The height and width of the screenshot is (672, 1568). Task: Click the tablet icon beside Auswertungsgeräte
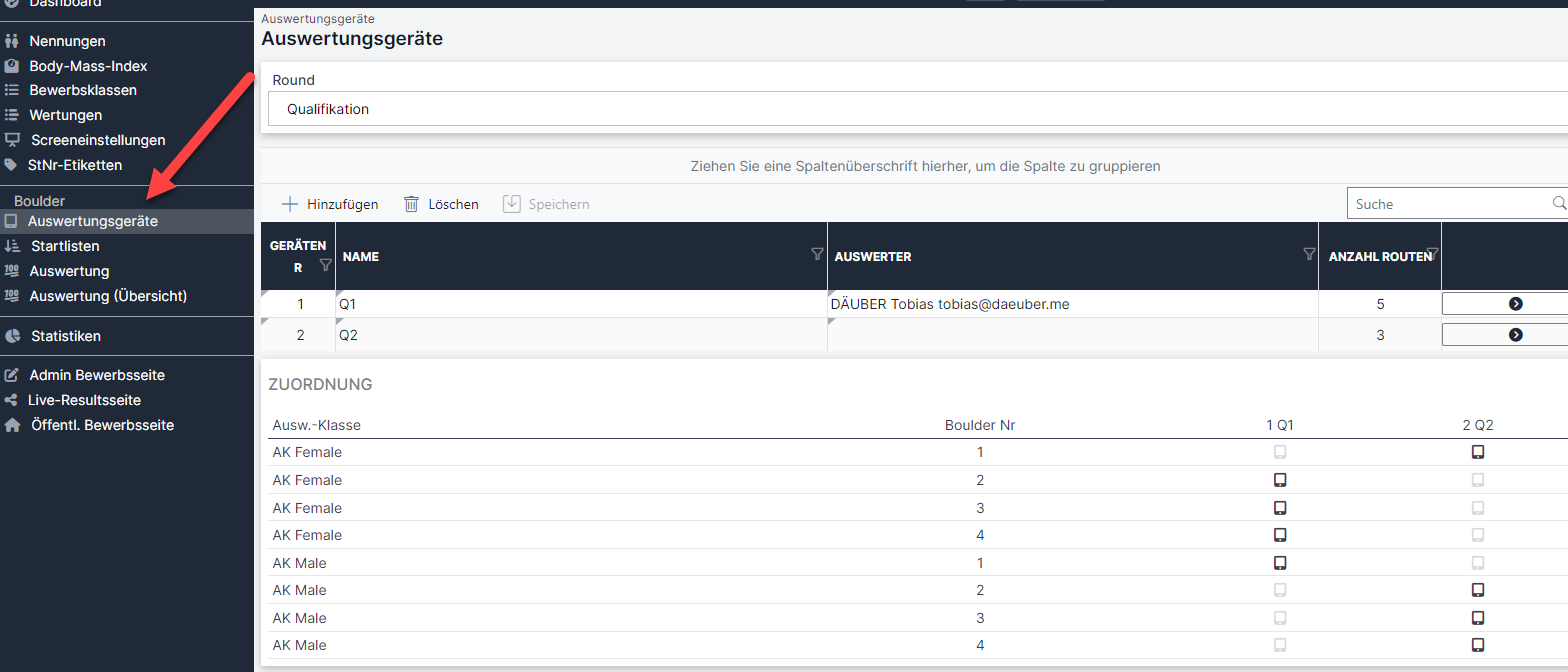tap(10, 221)
